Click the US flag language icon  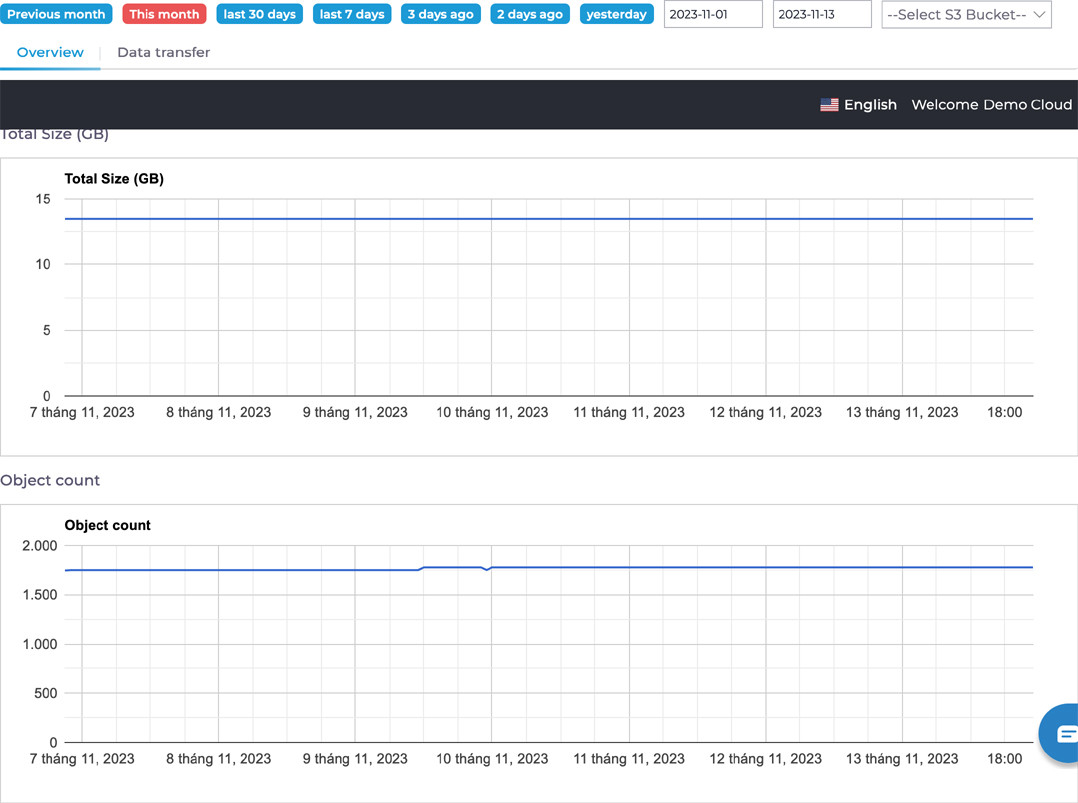pyautogui.click(x=829, y=105)
